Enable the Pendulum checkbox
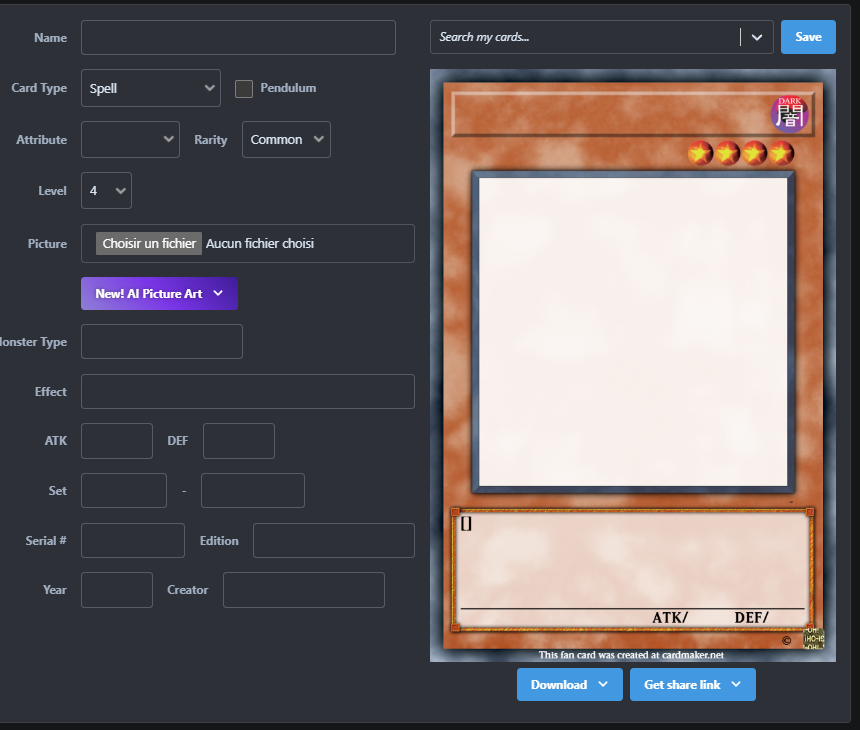860x730 pixels. coord(244,88)
